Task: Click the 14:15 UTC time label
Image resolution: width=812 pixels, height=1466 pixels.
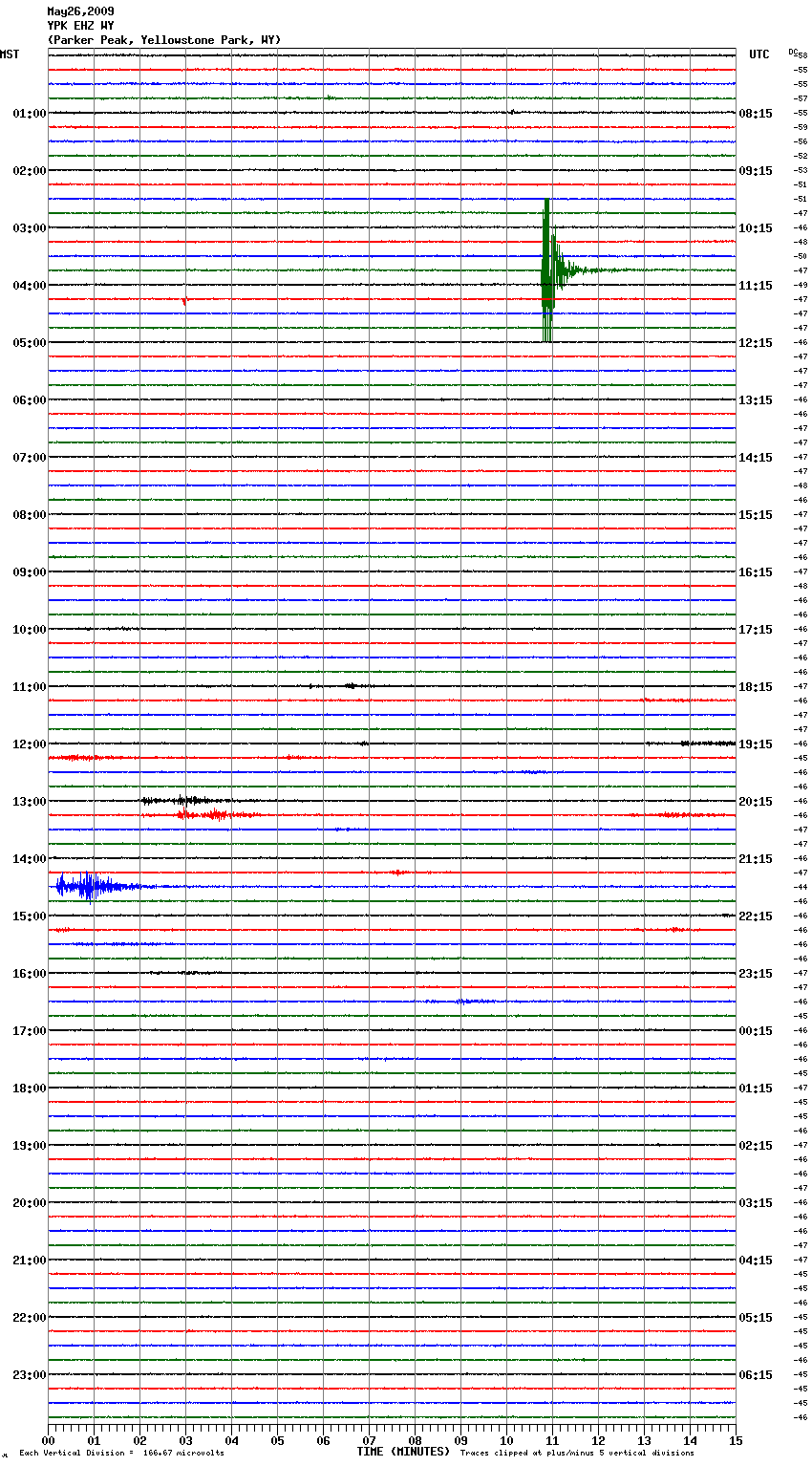Action: point(756,458)
